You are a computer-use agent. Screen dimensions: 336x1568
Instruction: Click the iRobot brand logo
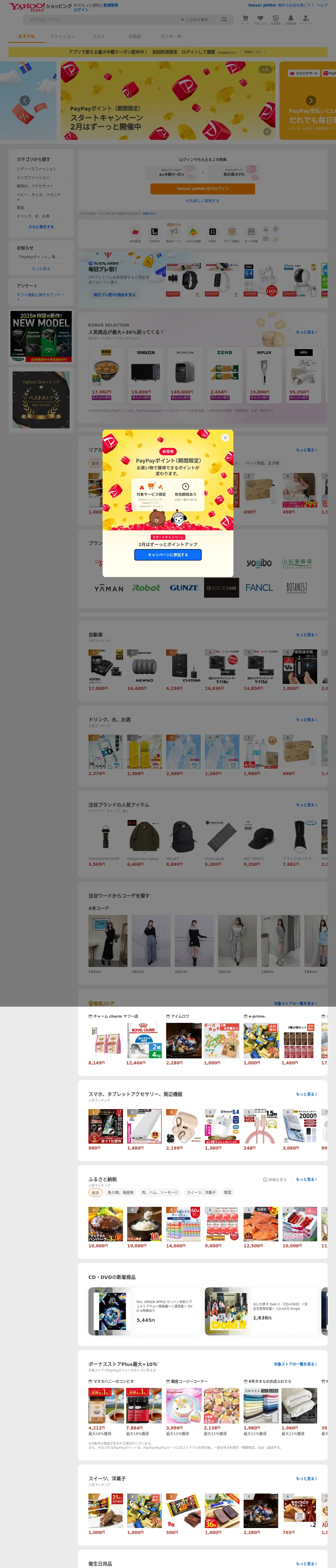146,588
